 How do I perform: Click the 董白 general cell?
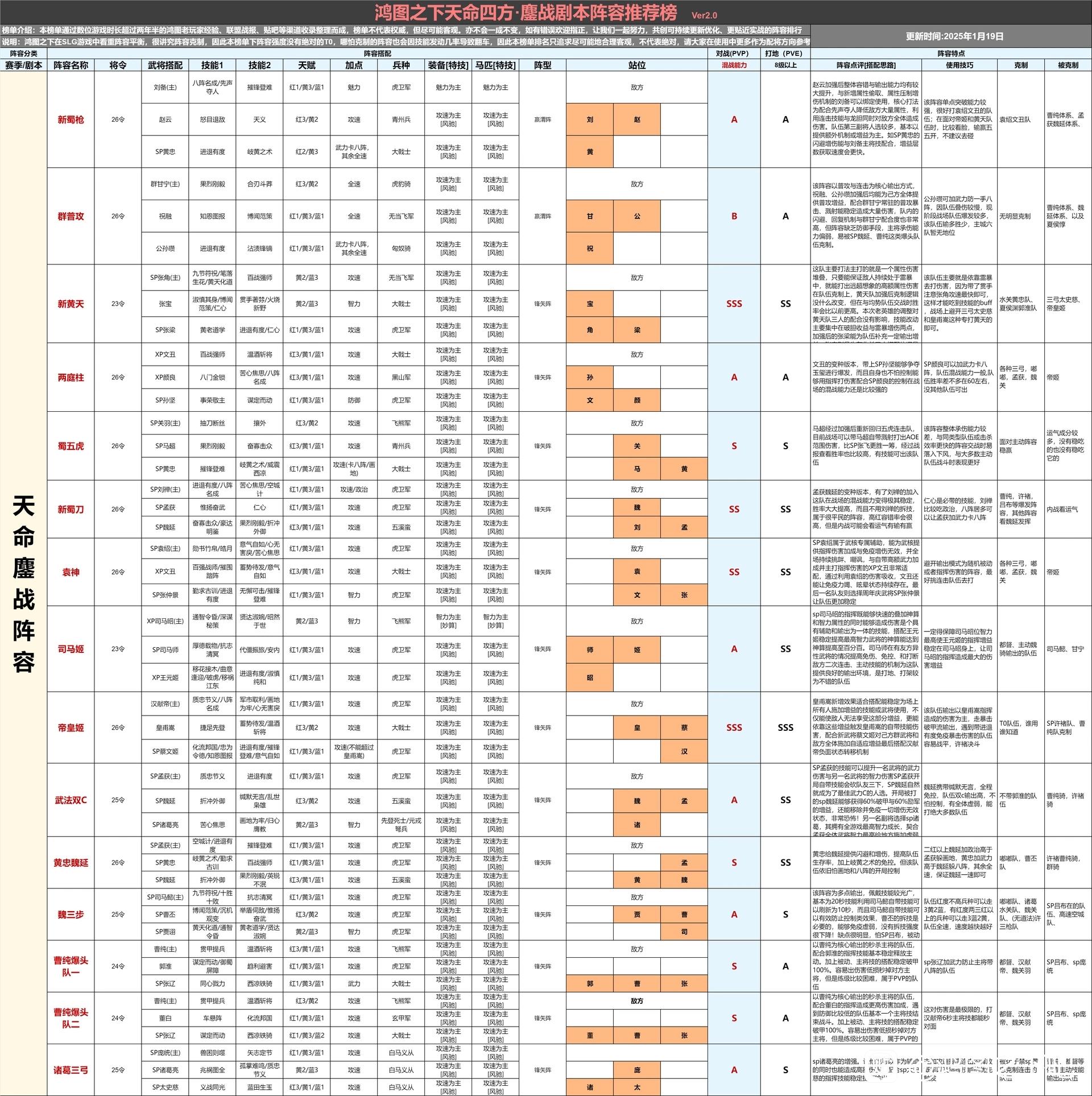(x=165, y=1018)
